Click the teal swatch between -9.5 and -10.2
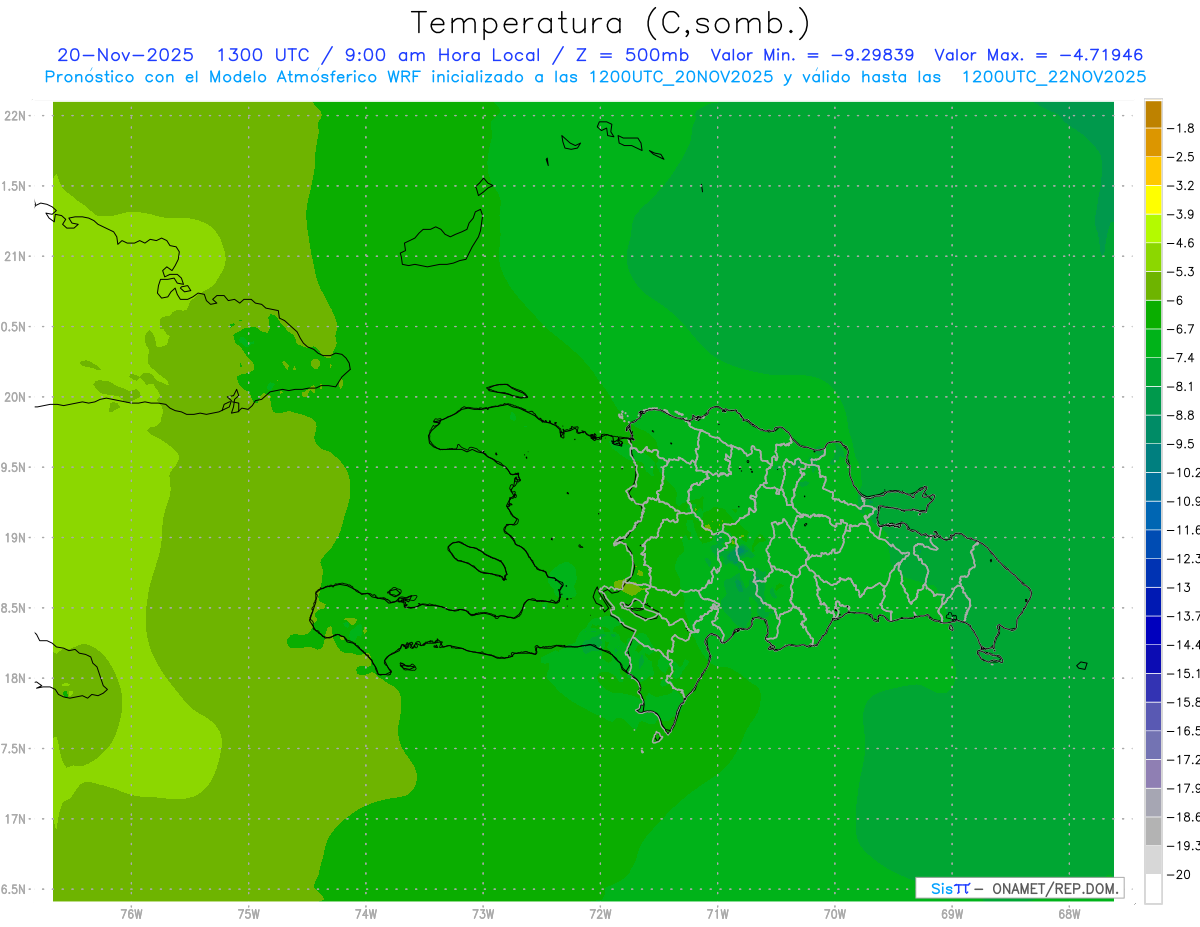This screenshot has height=927, width=1200. coord(1153,457)
